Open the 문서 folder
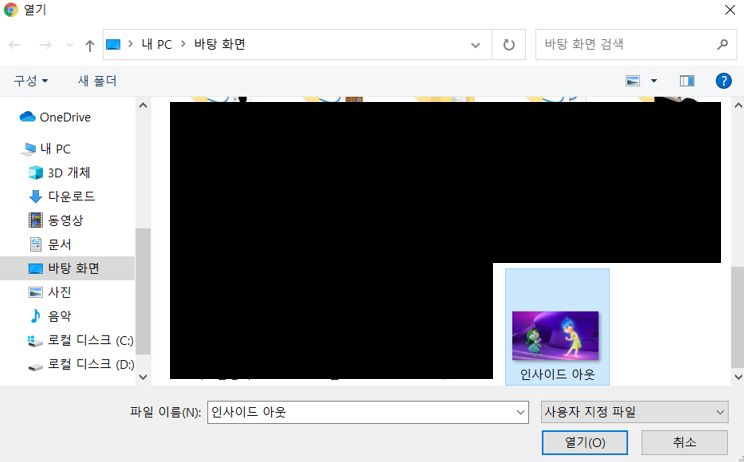The height and width of the screenshot is (462, 744). [59, 244]
